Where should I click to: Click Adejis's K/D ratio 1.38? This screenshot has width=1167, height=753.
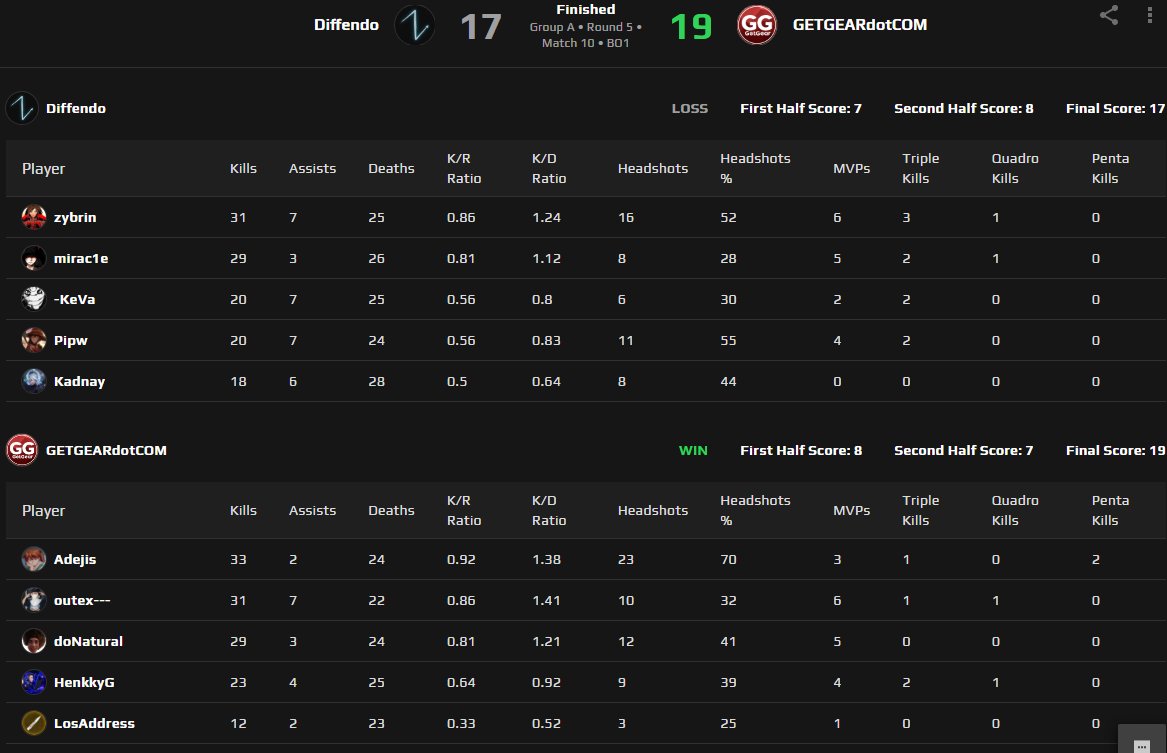(x=546, y=560)
